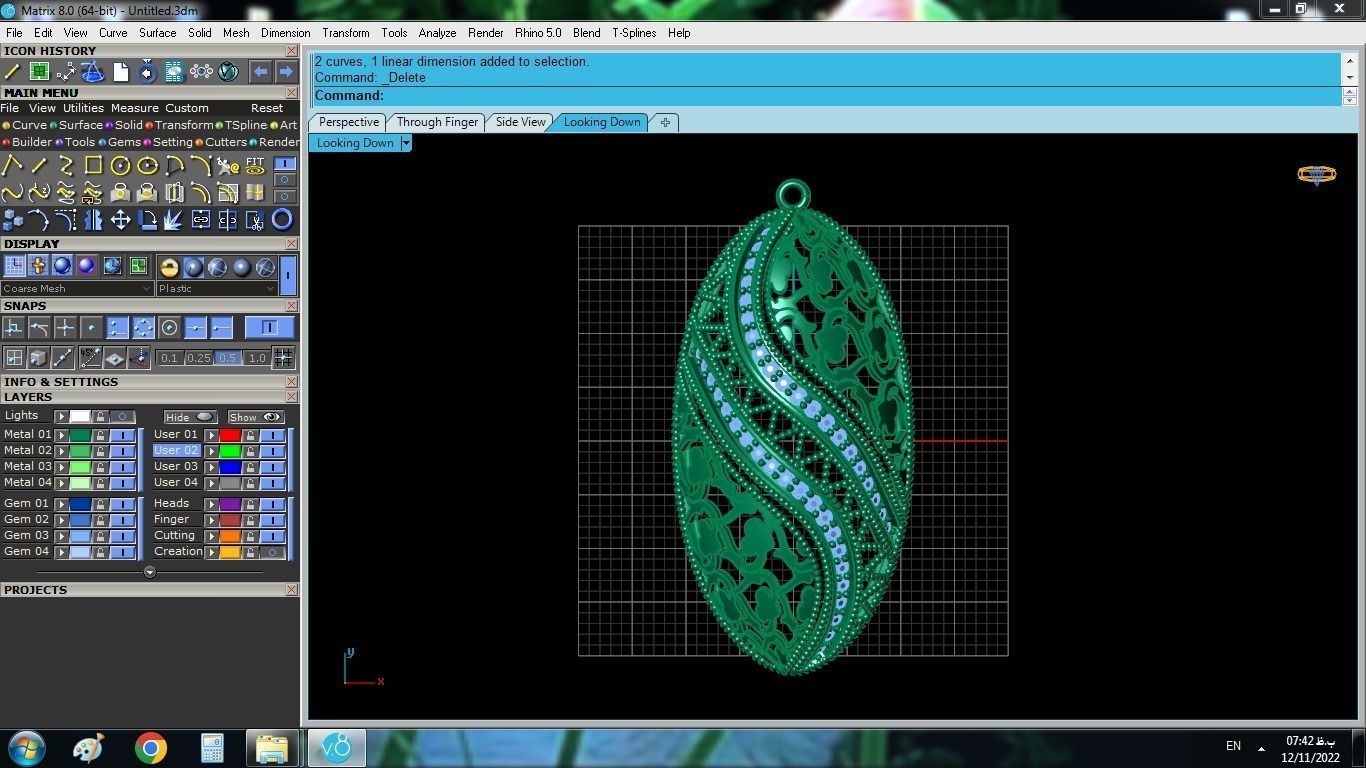The height and width of the screenshot is (768, 1366).
Task: Set snap spacing to 0.25
Action: [x=198, y=358]
